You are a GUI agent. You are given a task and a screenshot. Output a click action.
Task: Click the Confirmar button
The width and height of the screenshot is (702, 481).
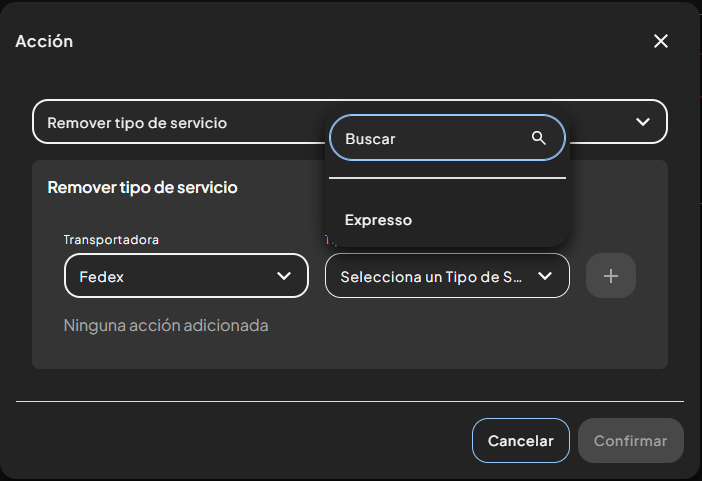click(x=631, y=440)
